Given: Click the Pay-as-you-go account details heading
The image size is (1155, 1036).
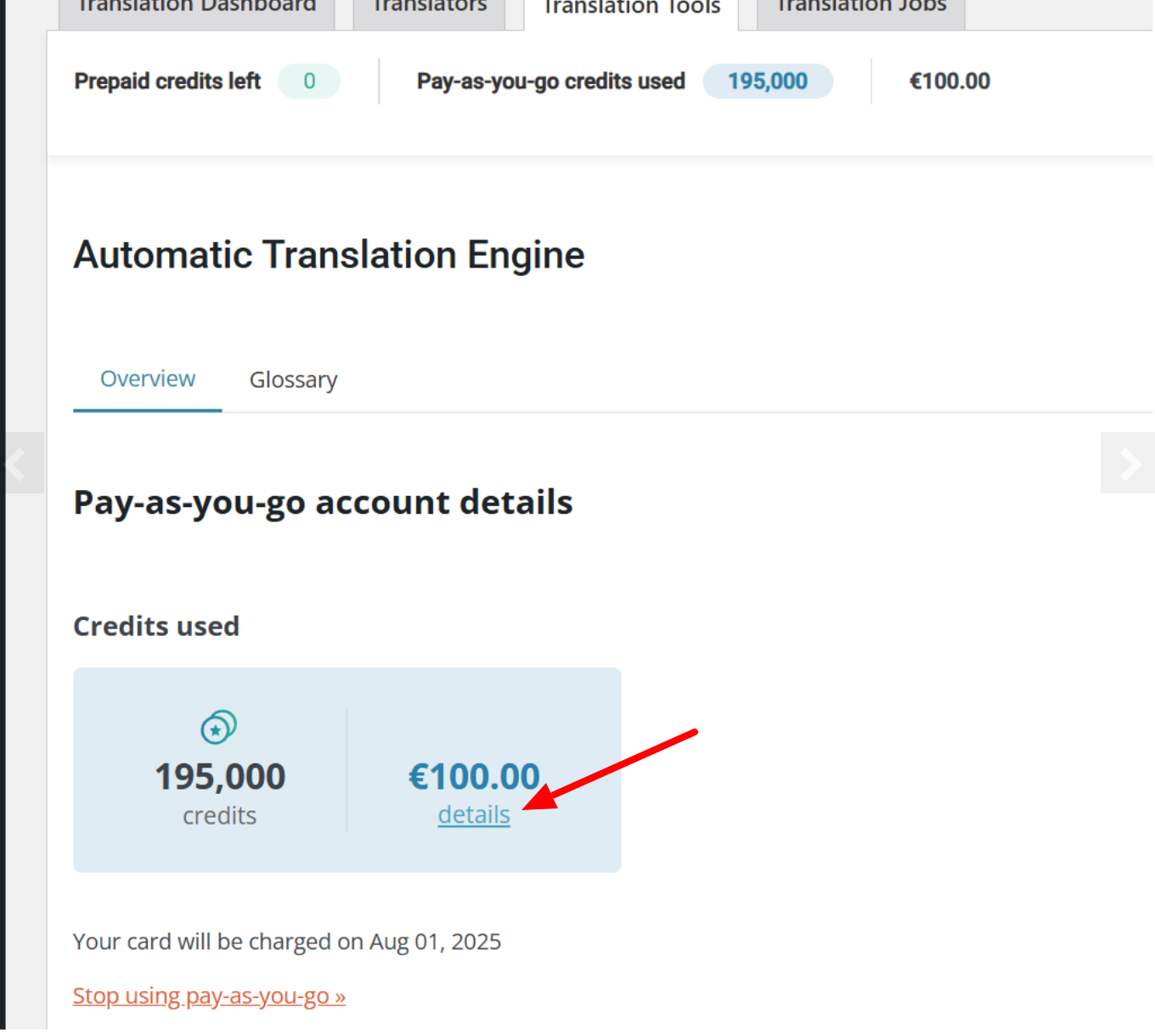Looking at the screenshot, I should click(324, 503).
